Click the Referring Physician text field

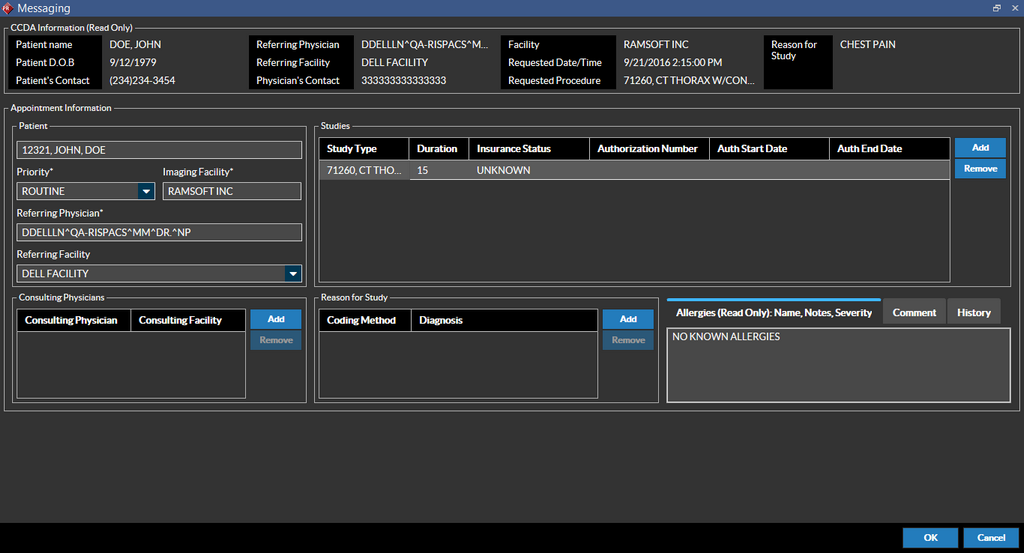[159, 232]
